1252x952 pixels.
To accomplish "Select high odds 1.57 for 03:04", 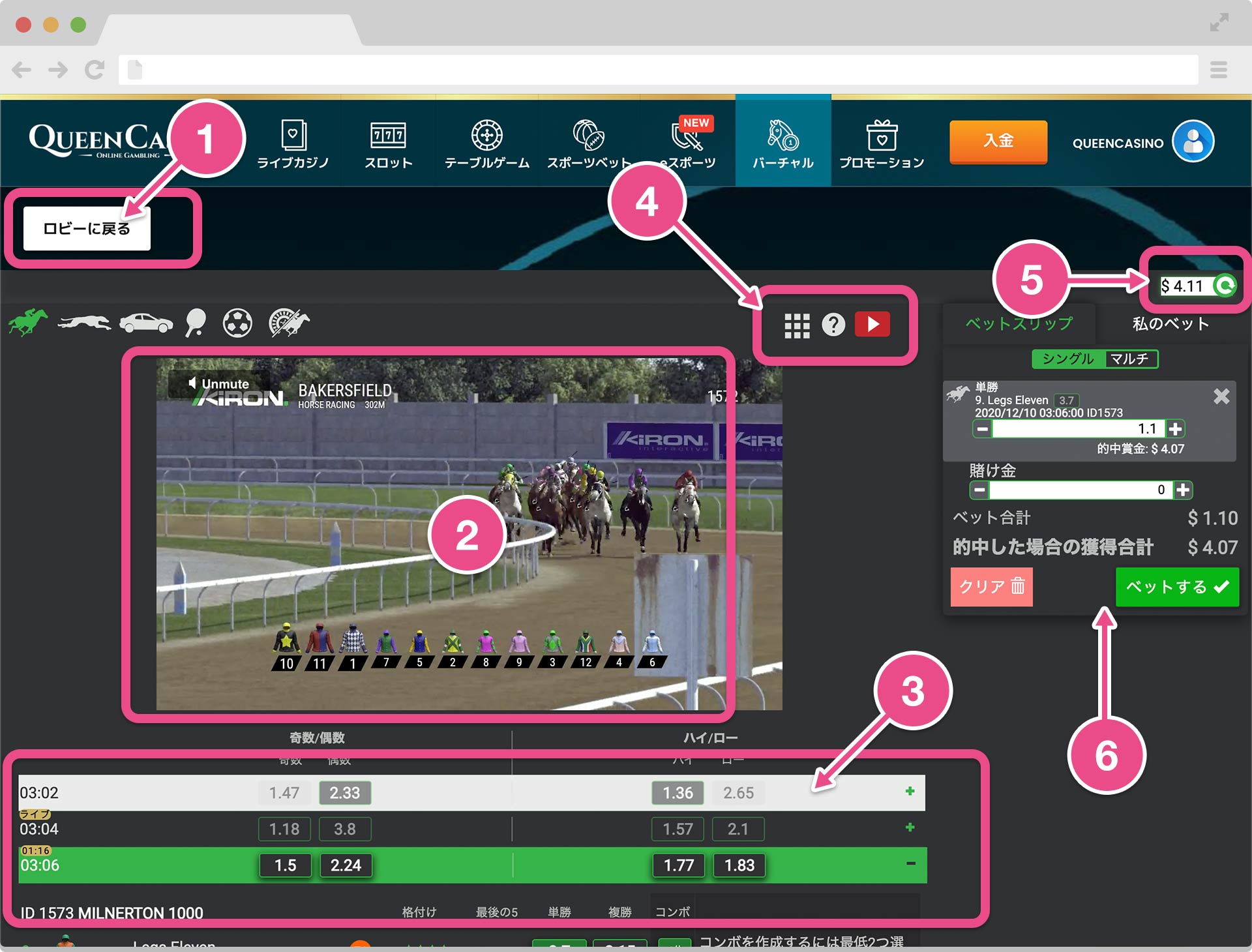I will tap(678, 829).
